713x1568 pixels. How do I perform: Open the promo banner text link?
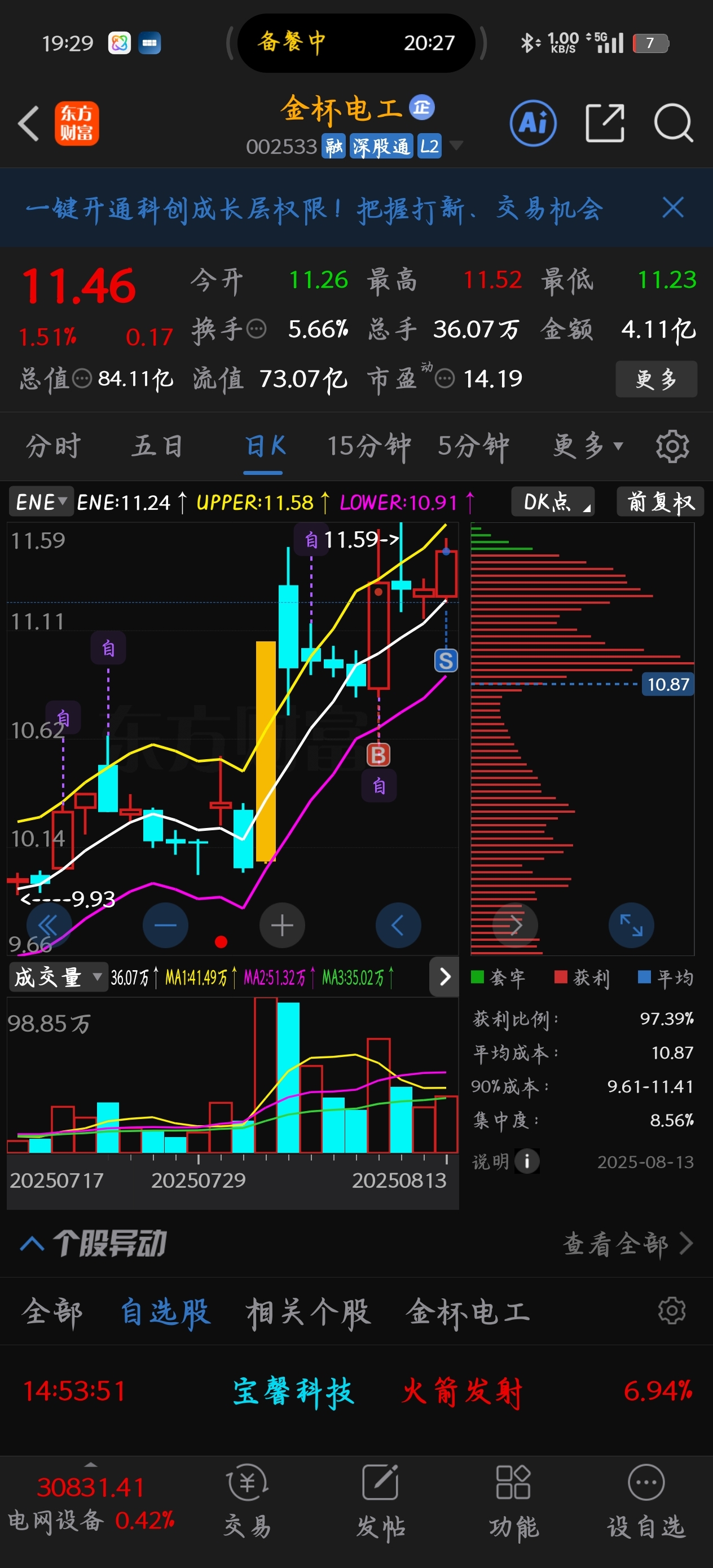tap(314, 209)
